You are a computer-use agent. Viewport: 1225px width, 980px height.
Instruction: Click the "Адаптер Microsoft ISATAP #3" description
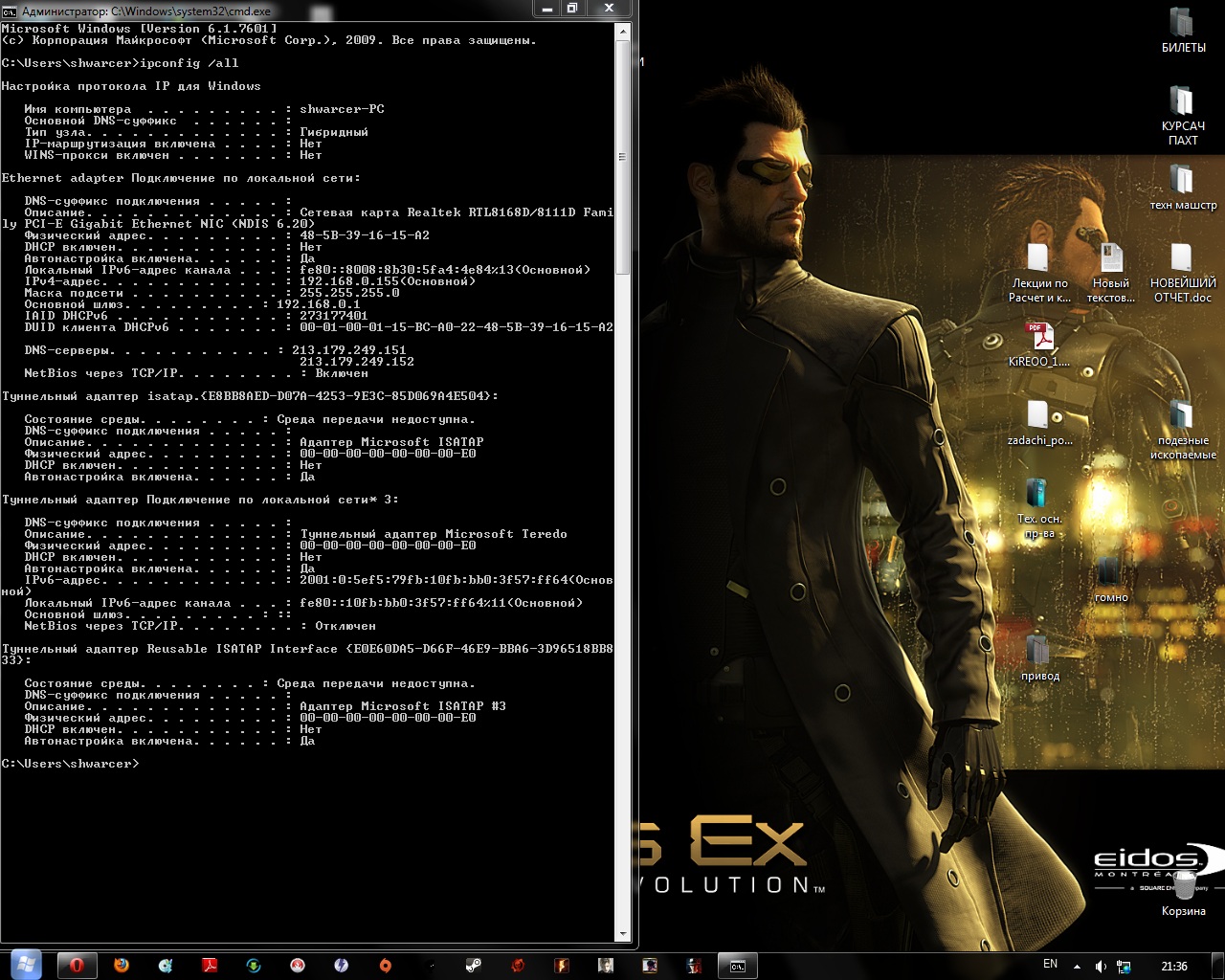coord(403,706)
